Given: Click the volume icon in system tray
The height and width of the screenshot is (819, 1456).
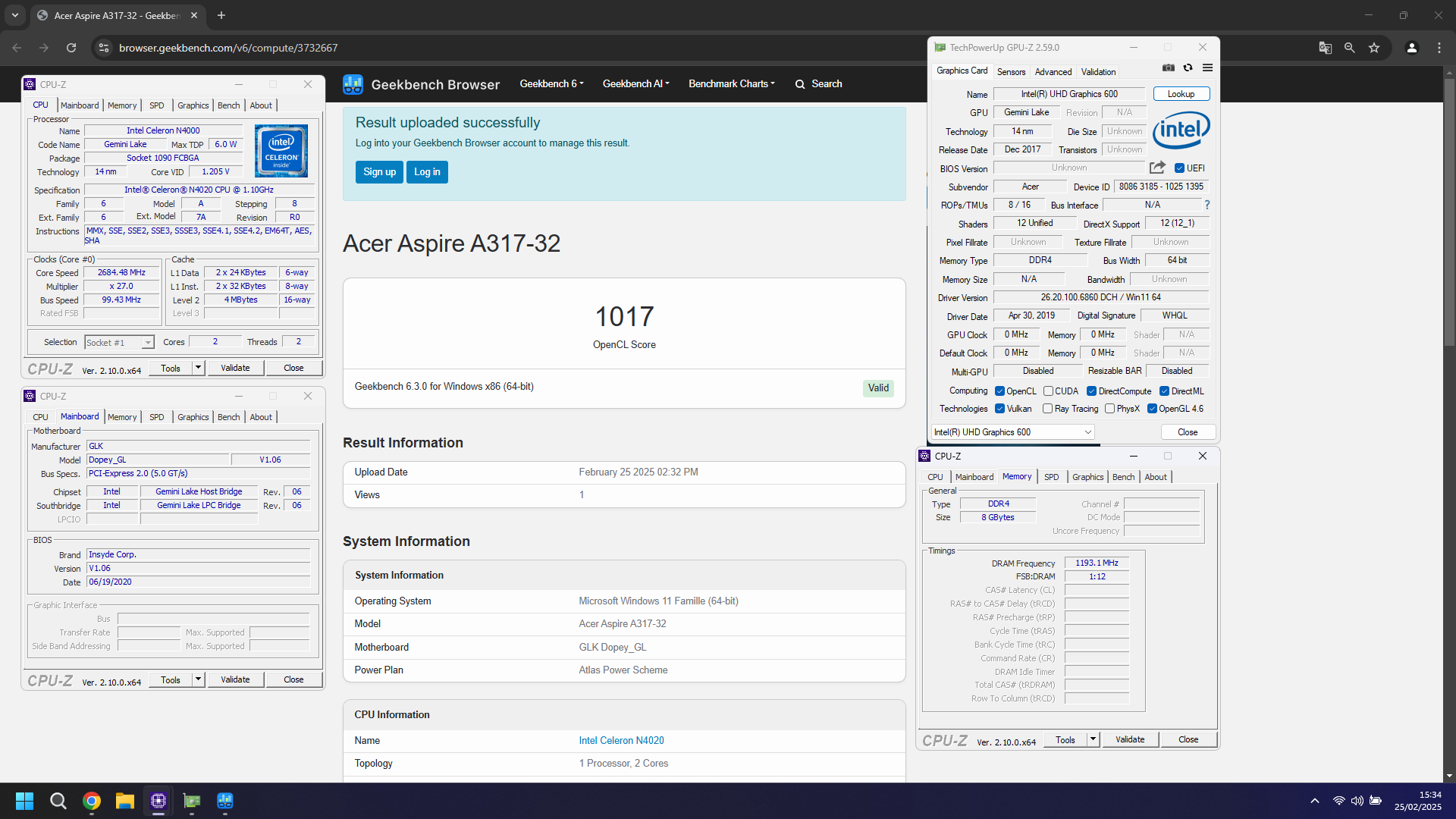Looking at the screenshot, I should coord(1357,801).
